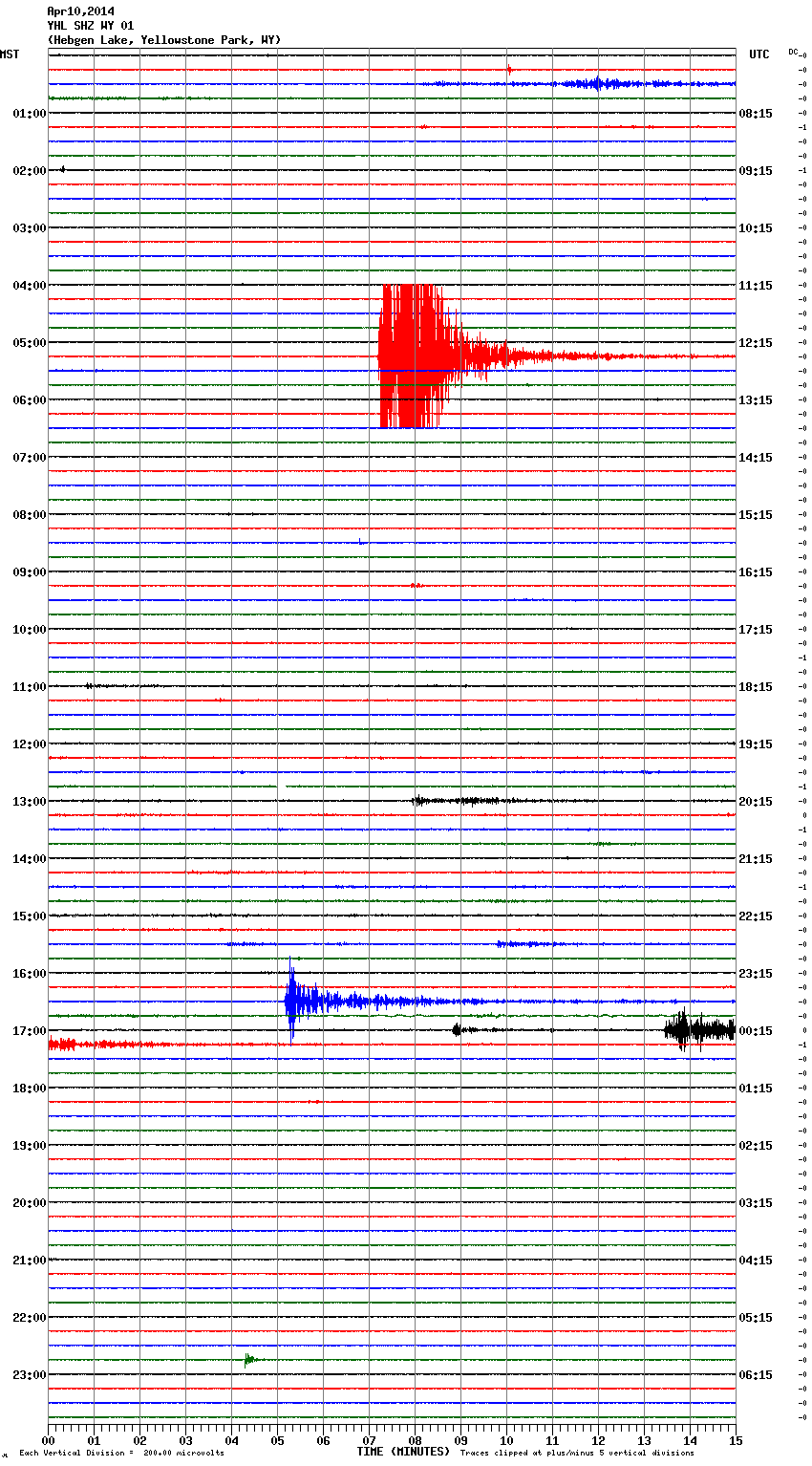Select the 23:00 MST time label
The height and width of the screenshot is (1466, 812).
click(x=30, y=1375)
